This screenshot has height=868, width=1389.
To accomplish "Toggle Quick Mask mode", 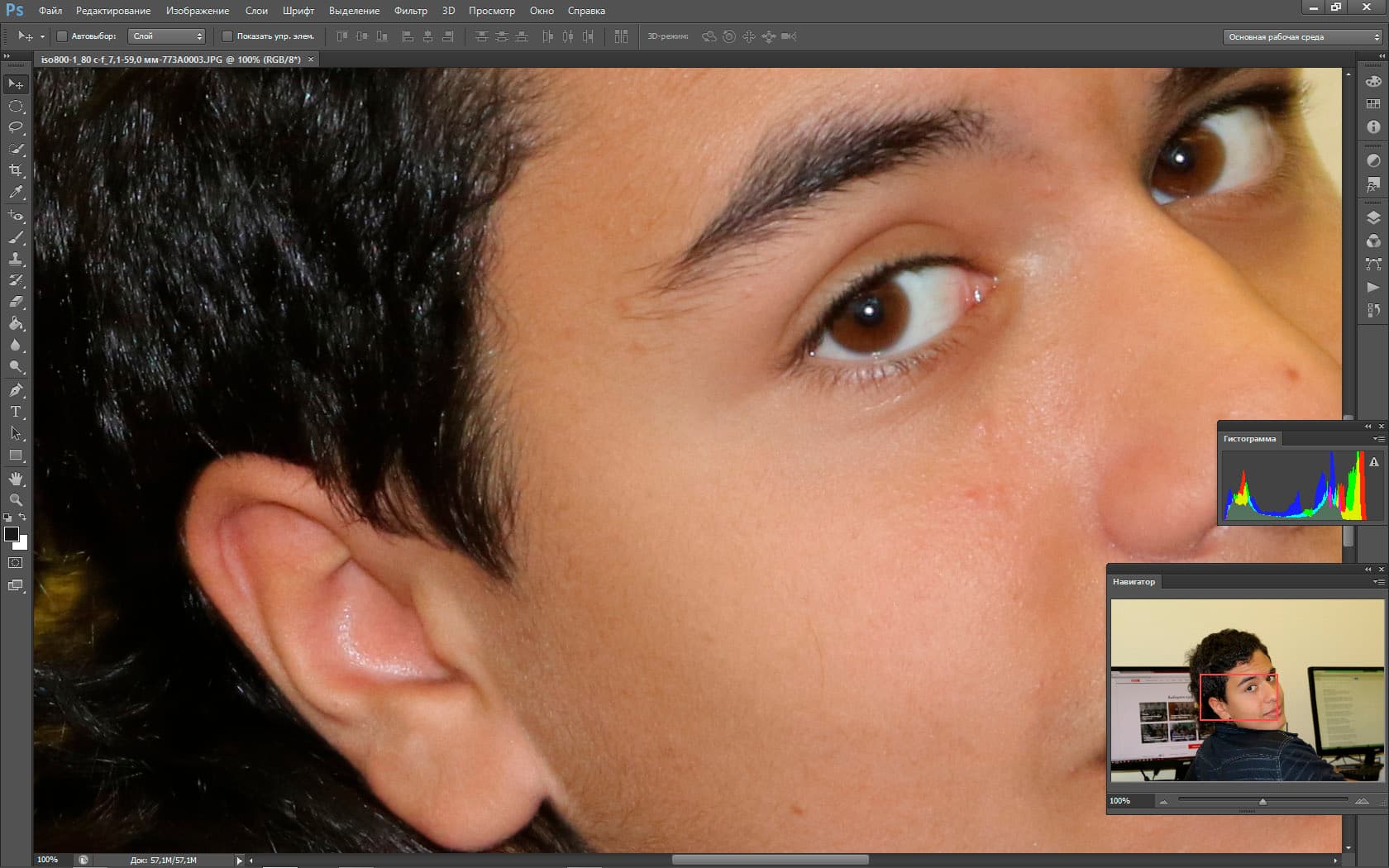I will tap(16, 563).
